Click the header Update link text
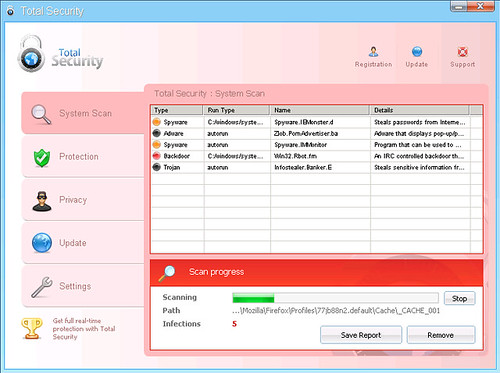The width and height of the screenshot is (500, 373). pyautogui.click(x=417, y=64)
